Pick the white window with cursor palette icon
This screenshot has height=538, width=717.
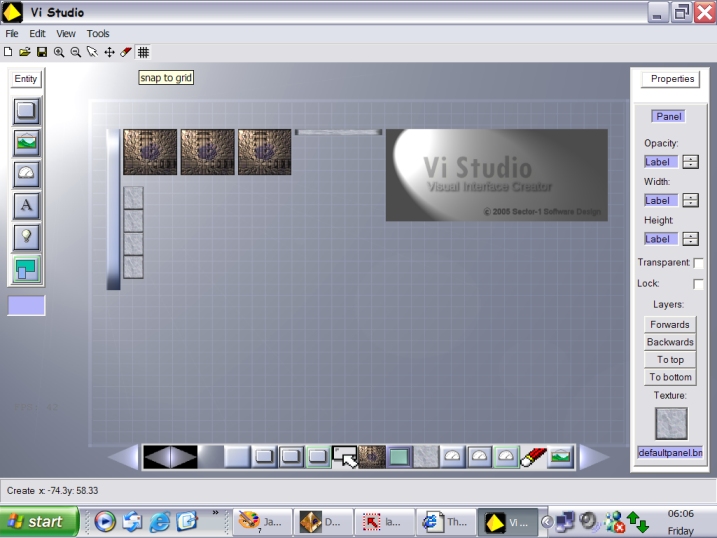click(x=345, y=457)
